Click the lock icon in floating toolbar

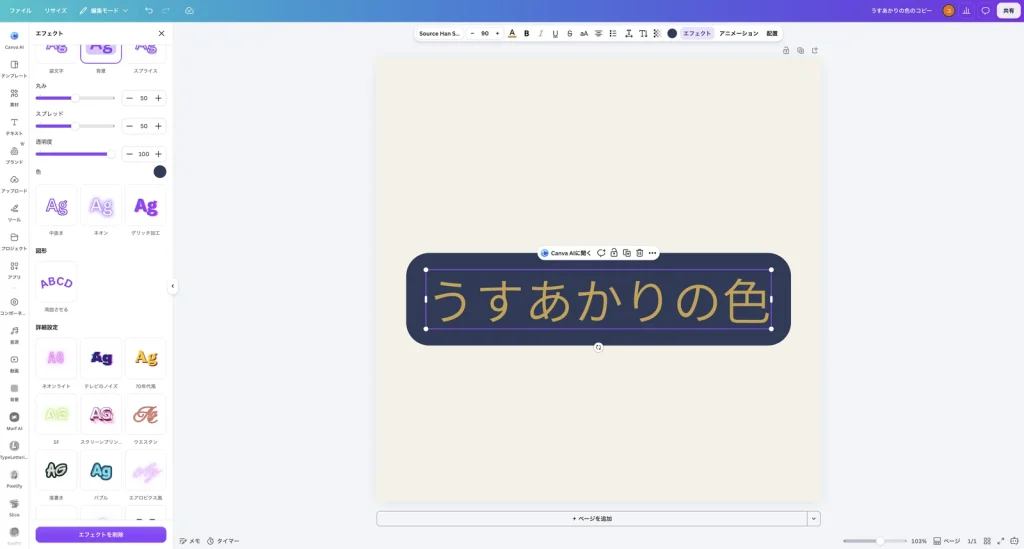pyautogui.click(x=614, y=253)
